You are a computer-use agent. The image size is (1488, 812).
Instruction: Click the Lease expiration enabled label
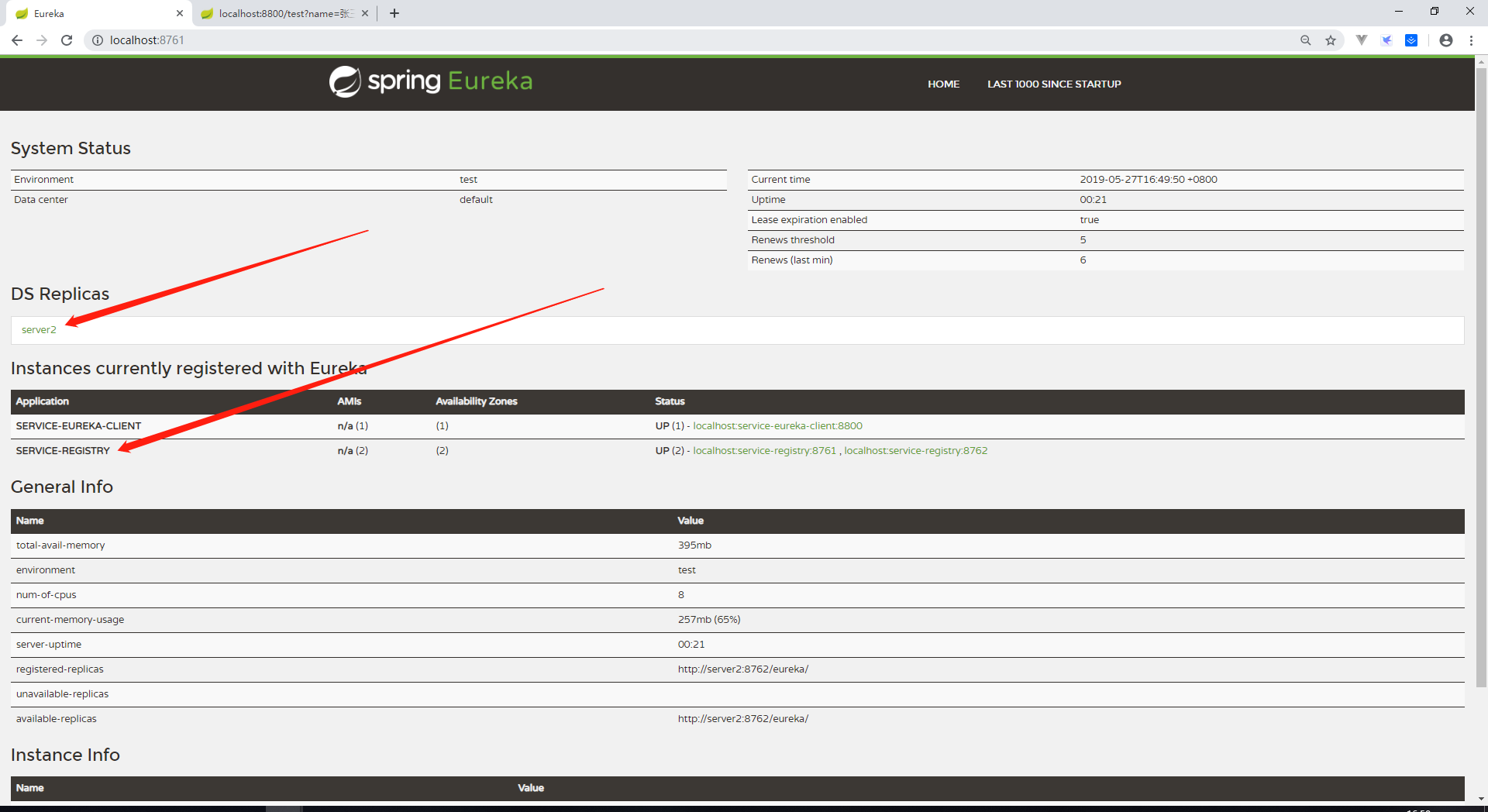tap(809, 220)
